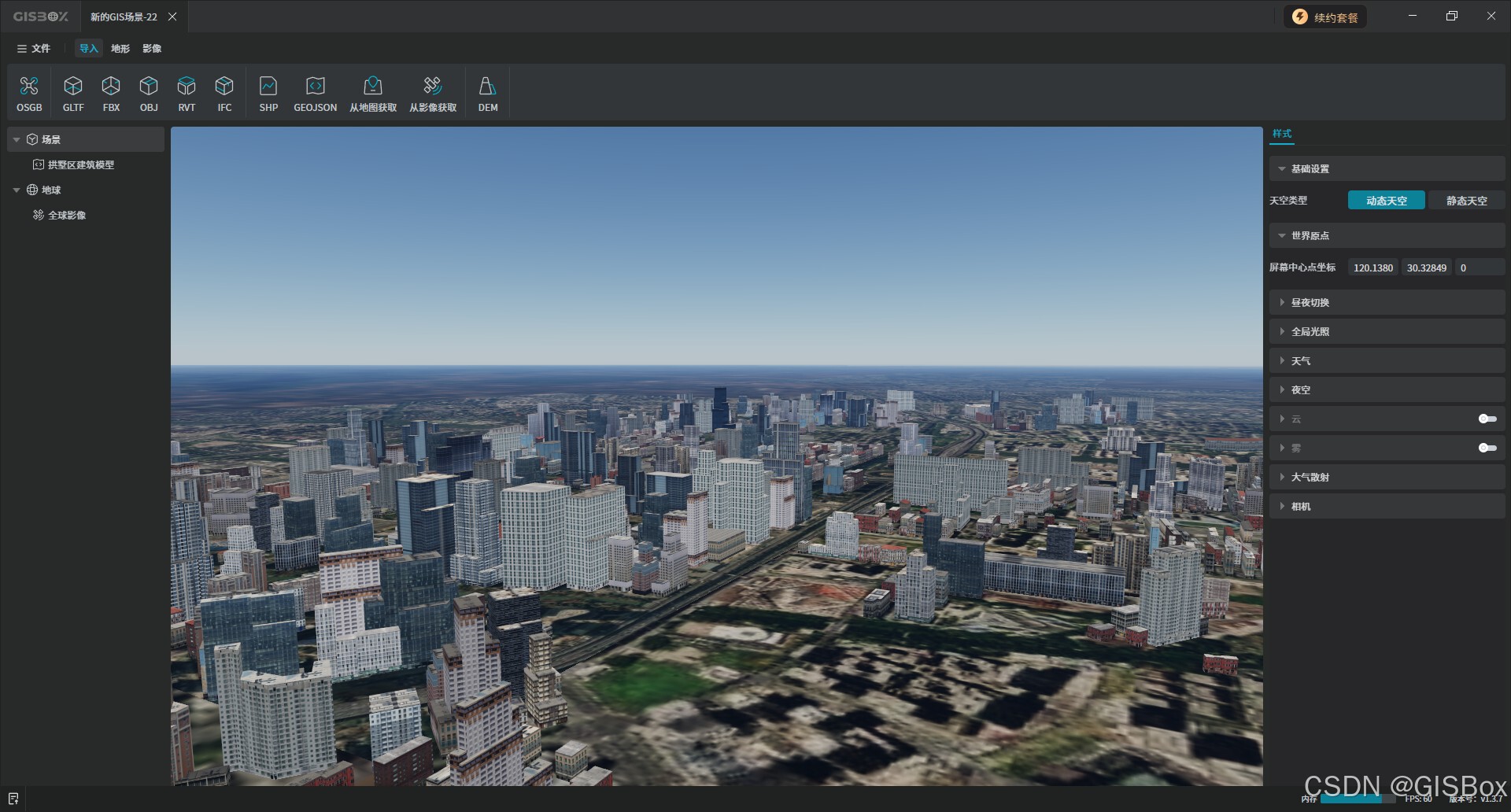
Task: Select 拱墅区建筑模型 in scene tree
Action: [x=81, y=164]
